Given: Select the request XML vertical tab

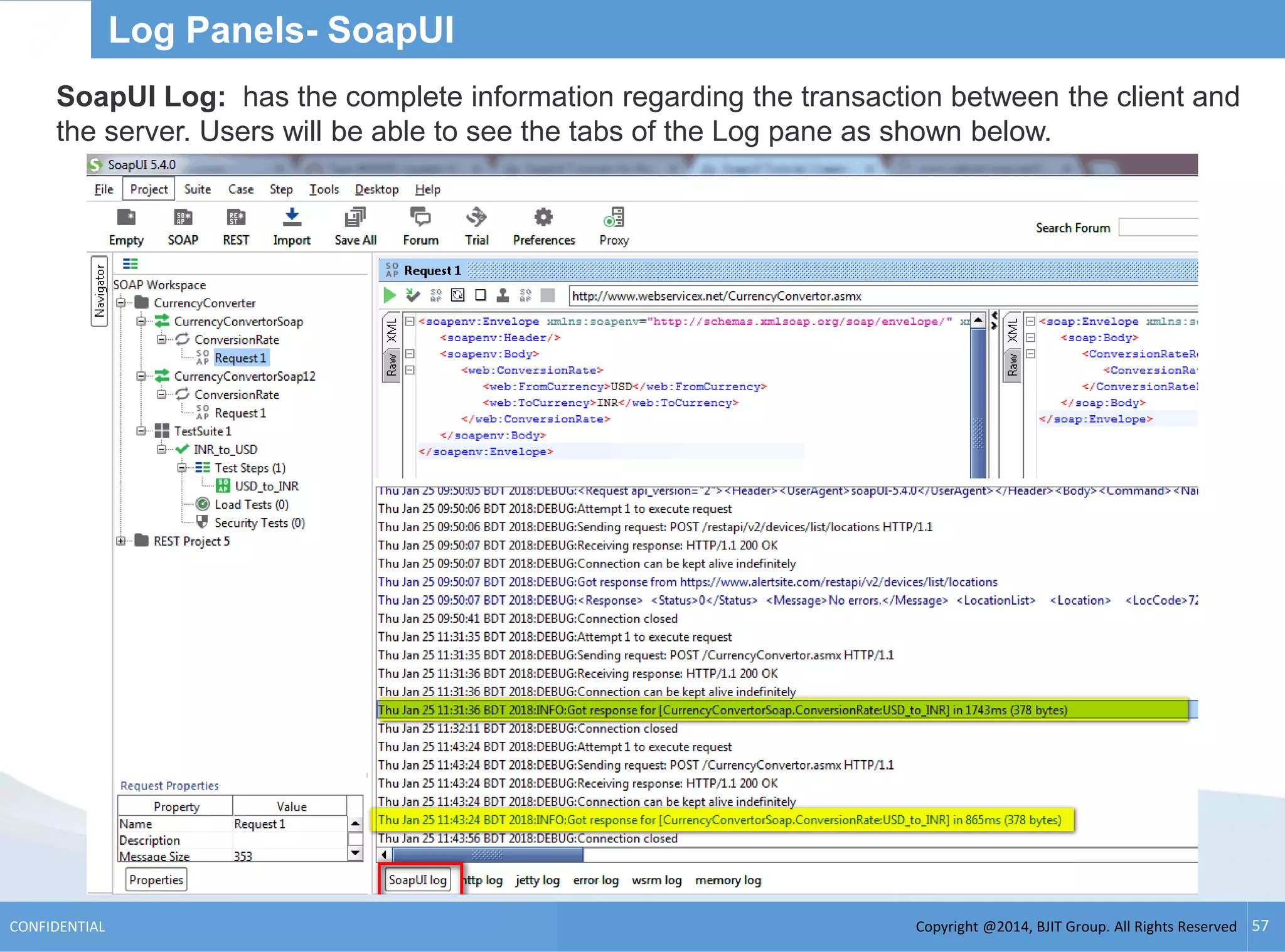Looking at the screenshot, I should point(391,330).
